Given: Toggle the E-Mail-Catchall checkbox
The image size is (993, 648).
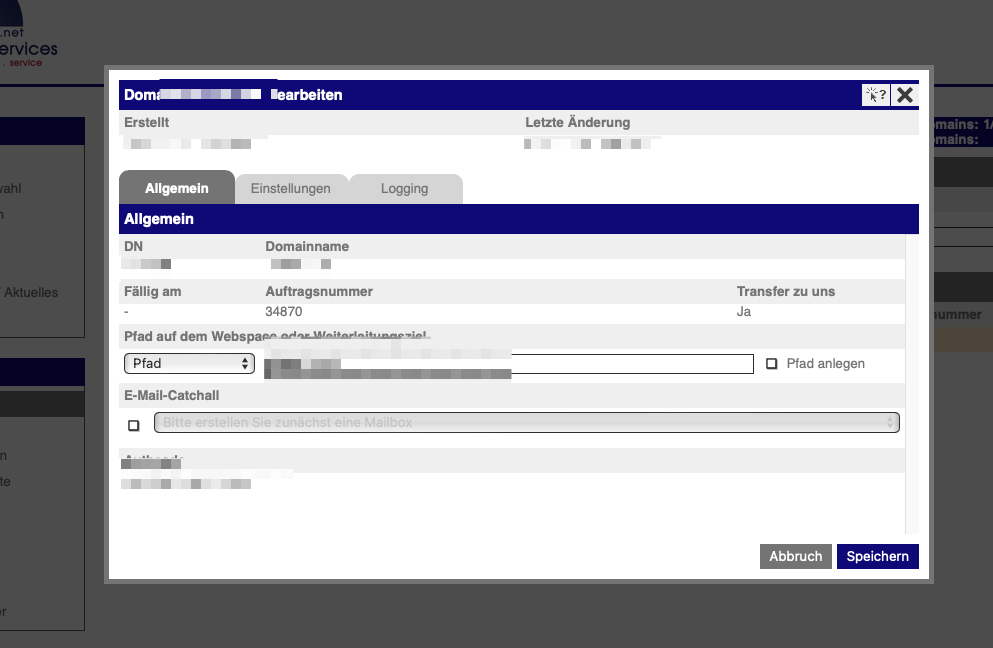Looking at the screenshot, I should click(x=134, y=425).
